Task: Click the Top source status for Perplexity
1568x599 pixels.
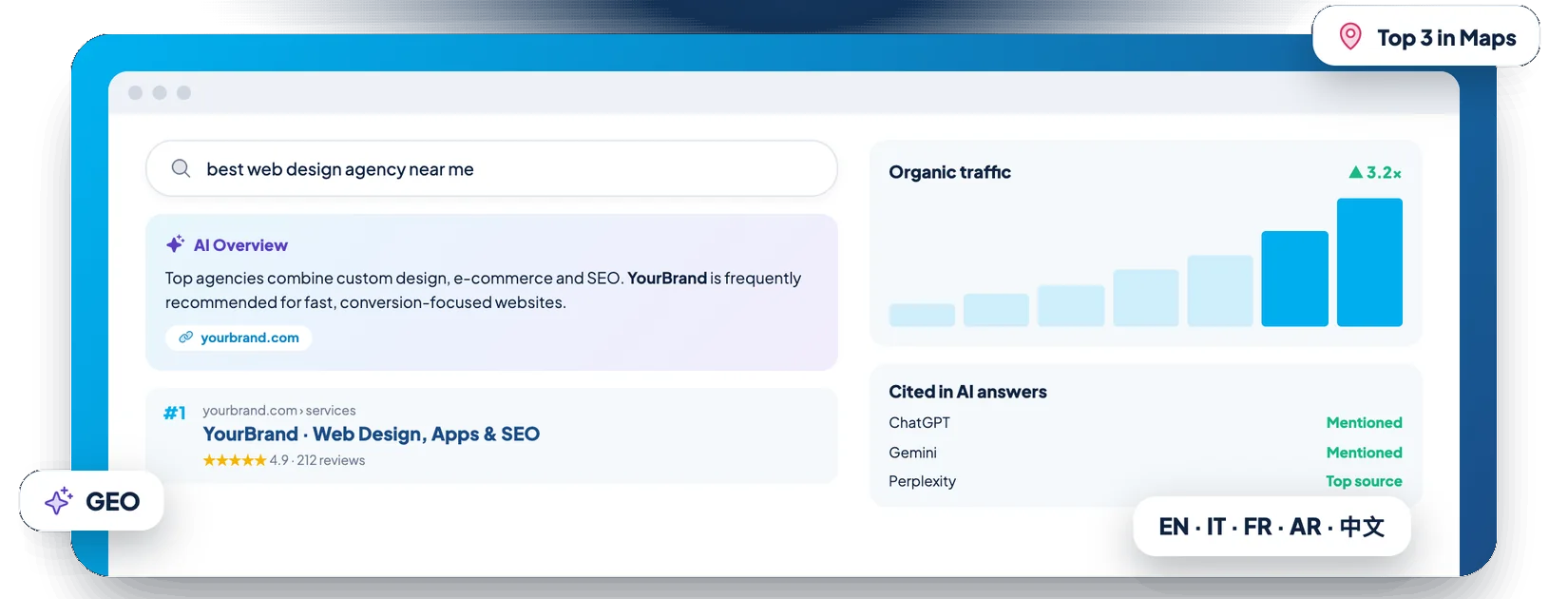Action: [1364, 481]
